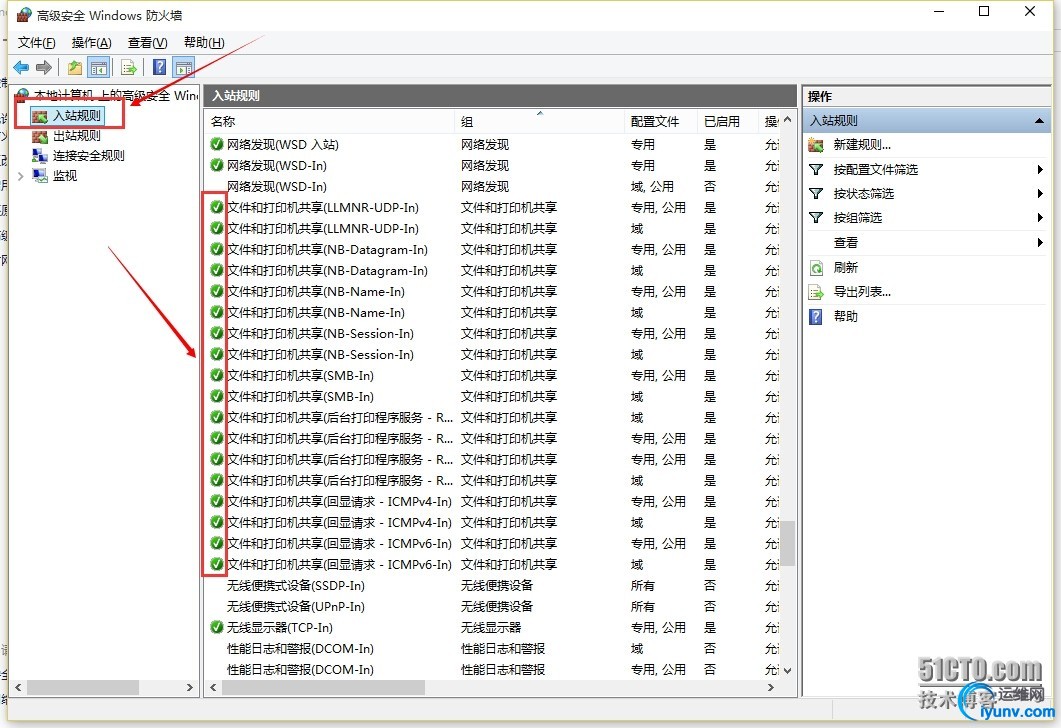The width and height of the screenshot is (1061, 728).
Task: Sort by the 配置文件 column header
Action: [660, 122]
